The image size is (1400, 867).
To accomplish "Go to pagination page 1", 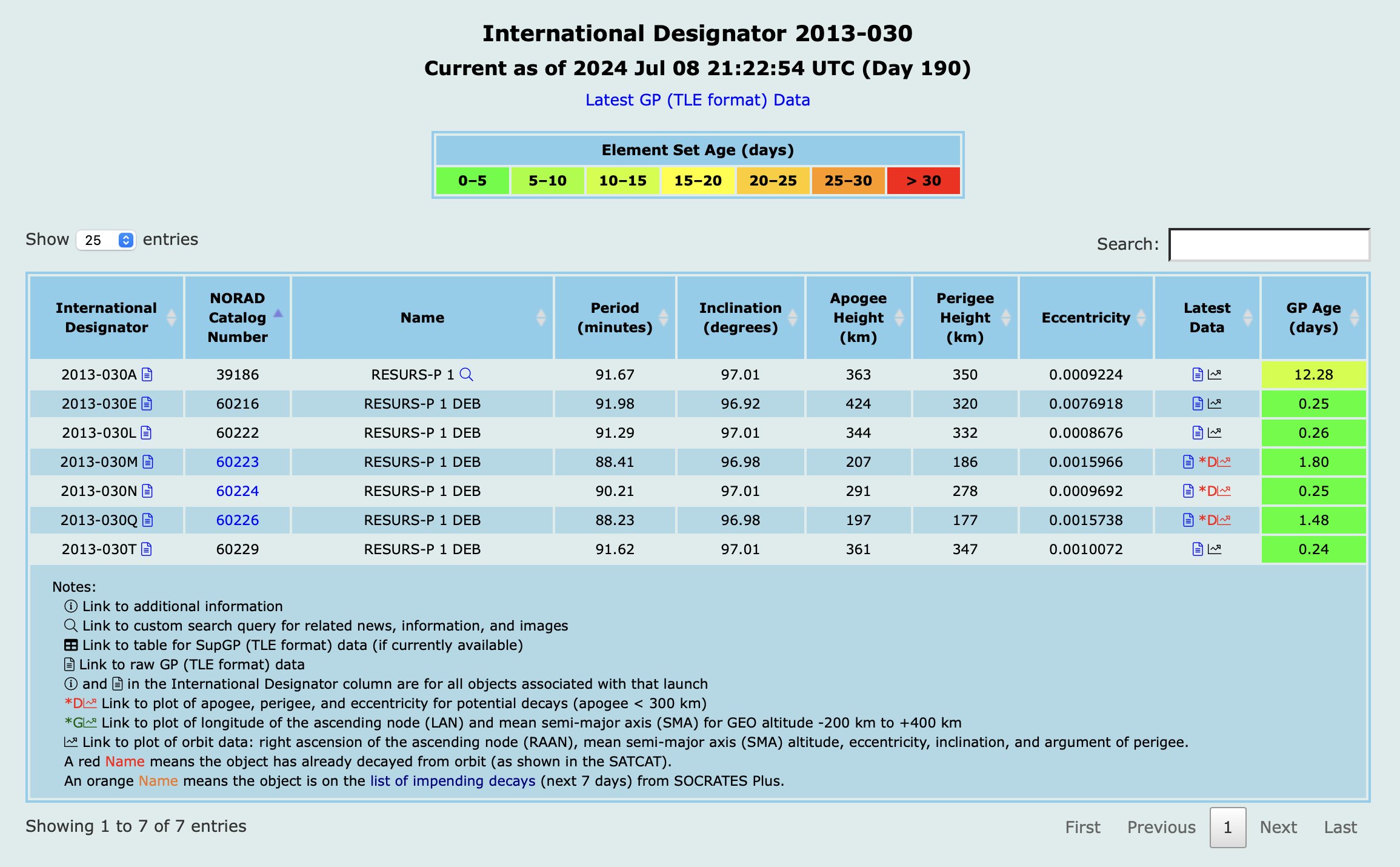I will [x=1227, y=827].
